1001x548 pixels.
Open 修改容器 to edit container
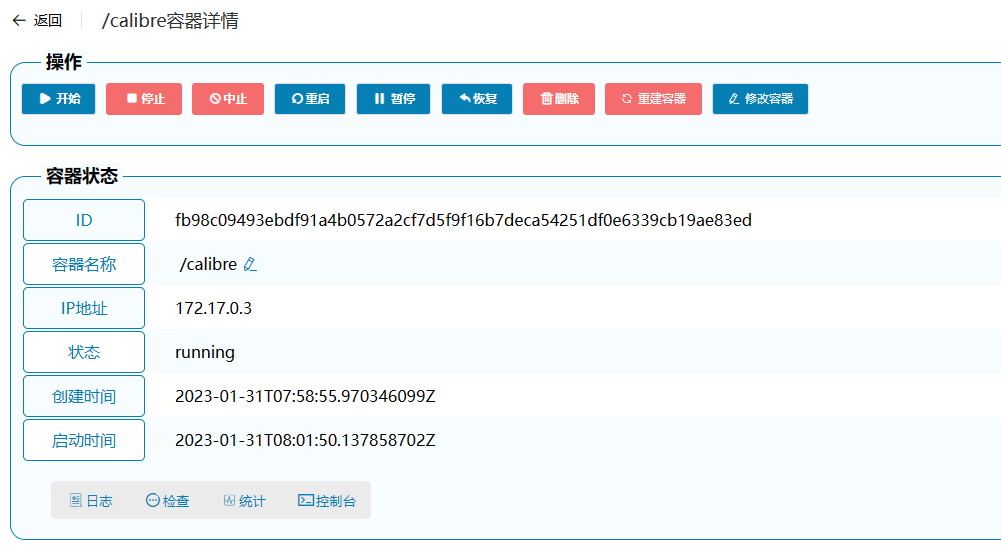[760, 99]
